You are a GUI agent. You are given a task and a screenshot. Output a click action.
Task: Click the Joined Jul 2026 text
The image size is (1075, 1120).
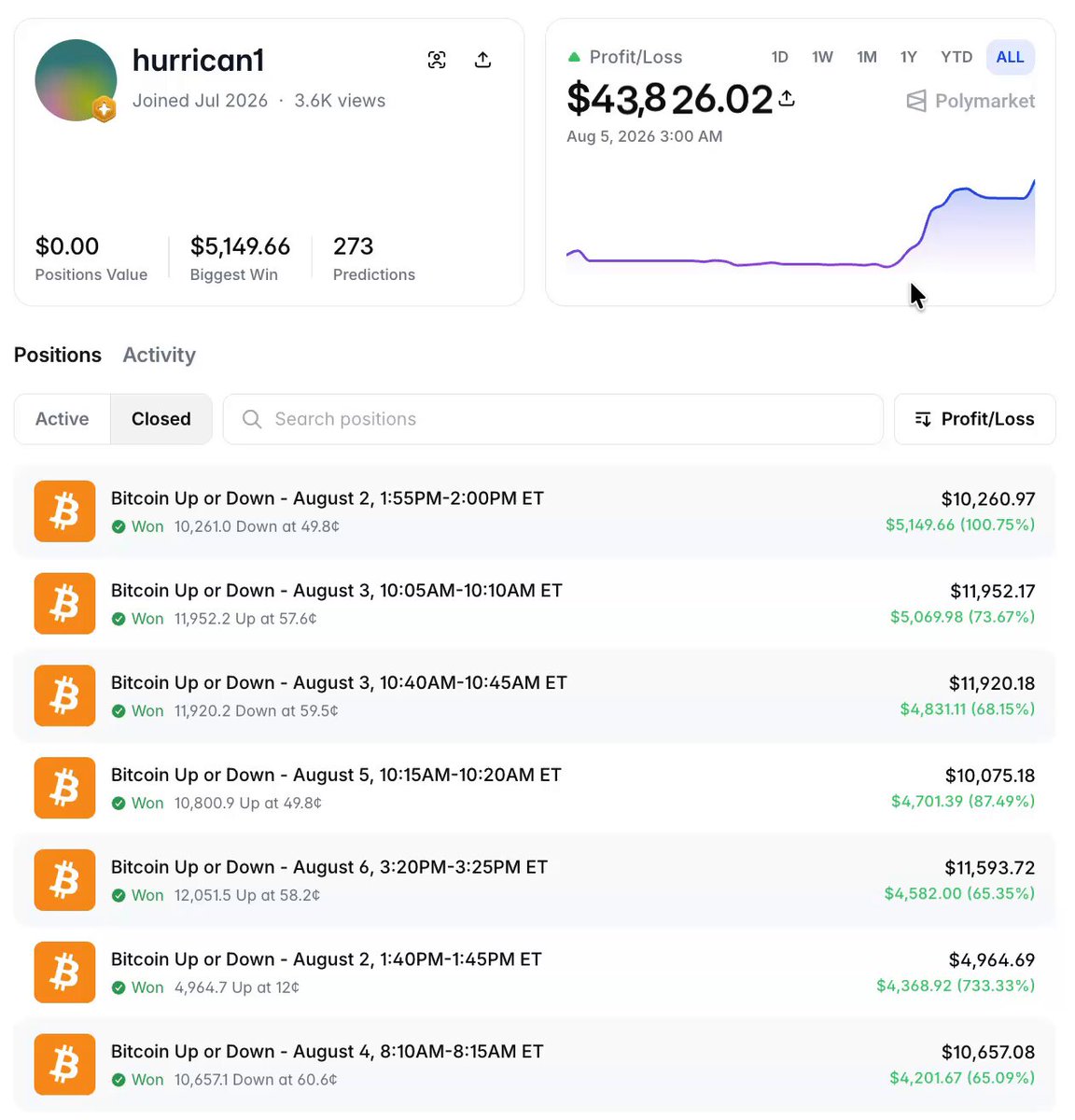(200, 101)
